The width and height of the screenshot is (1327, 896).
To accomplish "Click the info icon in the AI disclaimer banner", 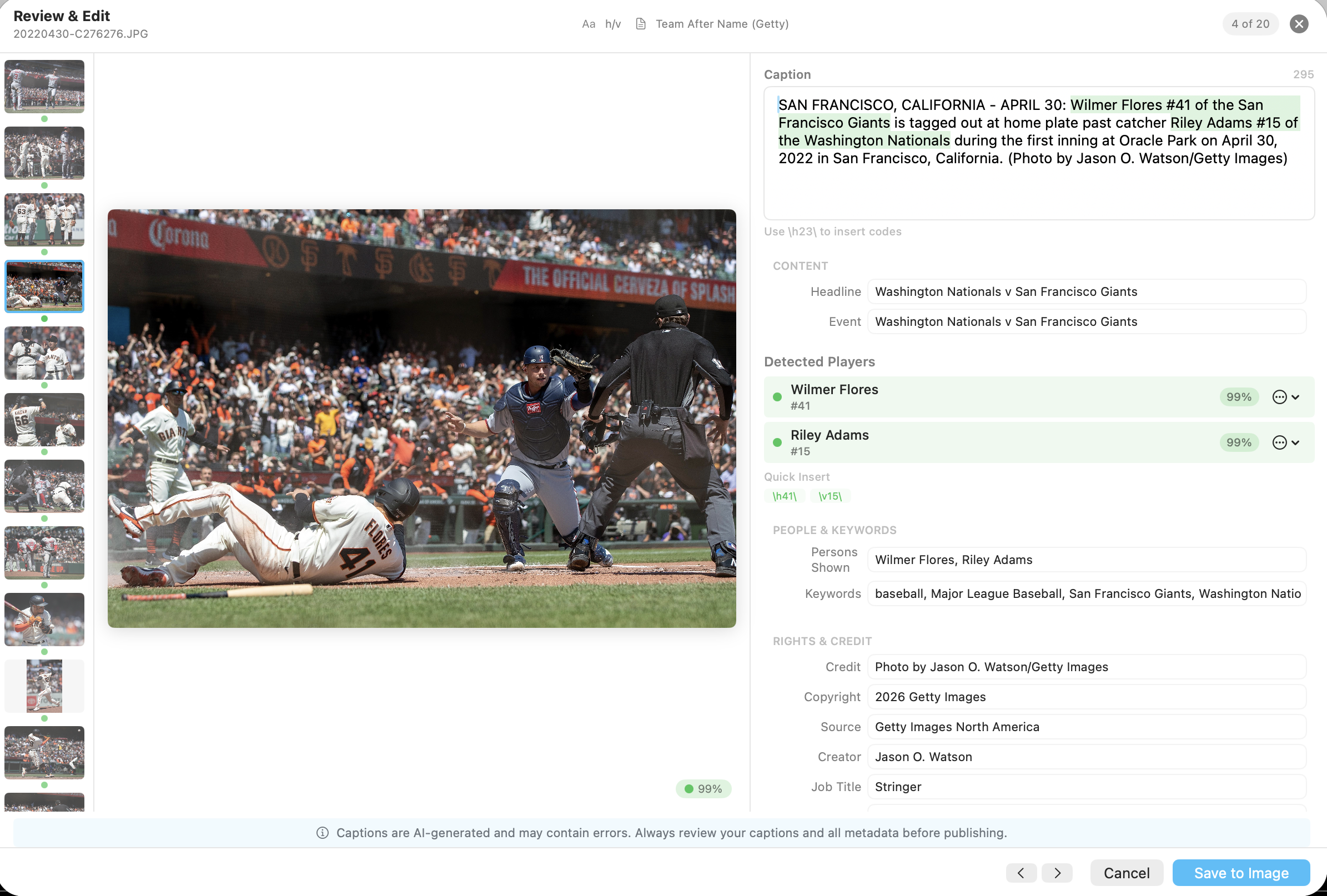I will click(x=323, y=833).
